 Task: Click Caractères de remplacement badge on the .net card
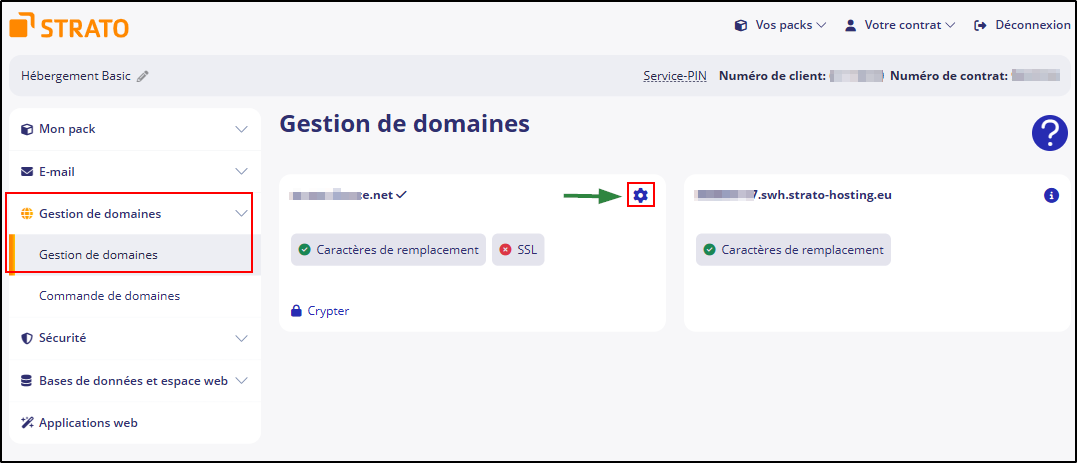point(388,250)
